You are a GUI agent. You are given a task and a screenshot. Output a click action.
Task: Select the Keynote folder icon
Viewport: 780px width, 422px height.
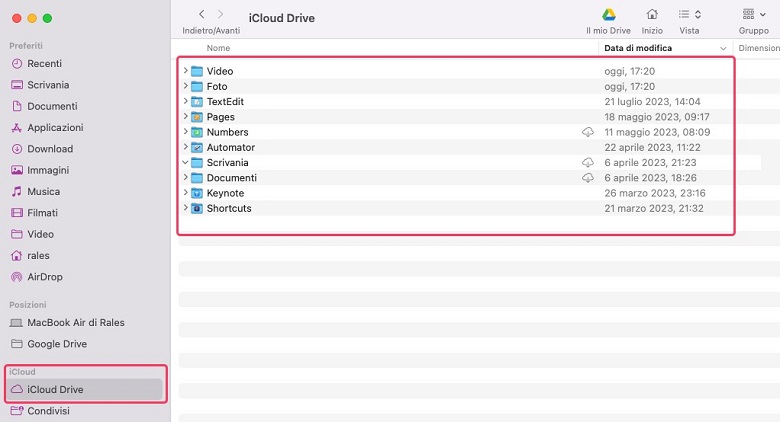(x=197, y=193)
